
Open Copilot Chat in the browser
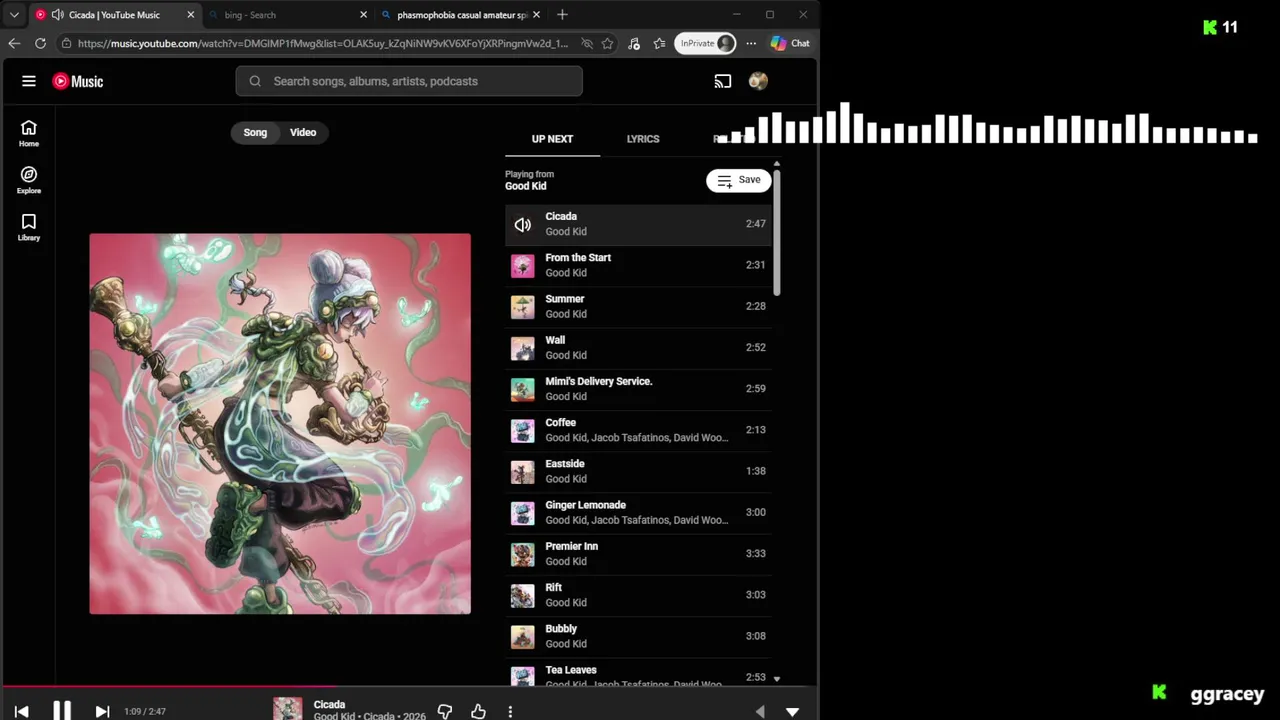[x=790, y=43]
